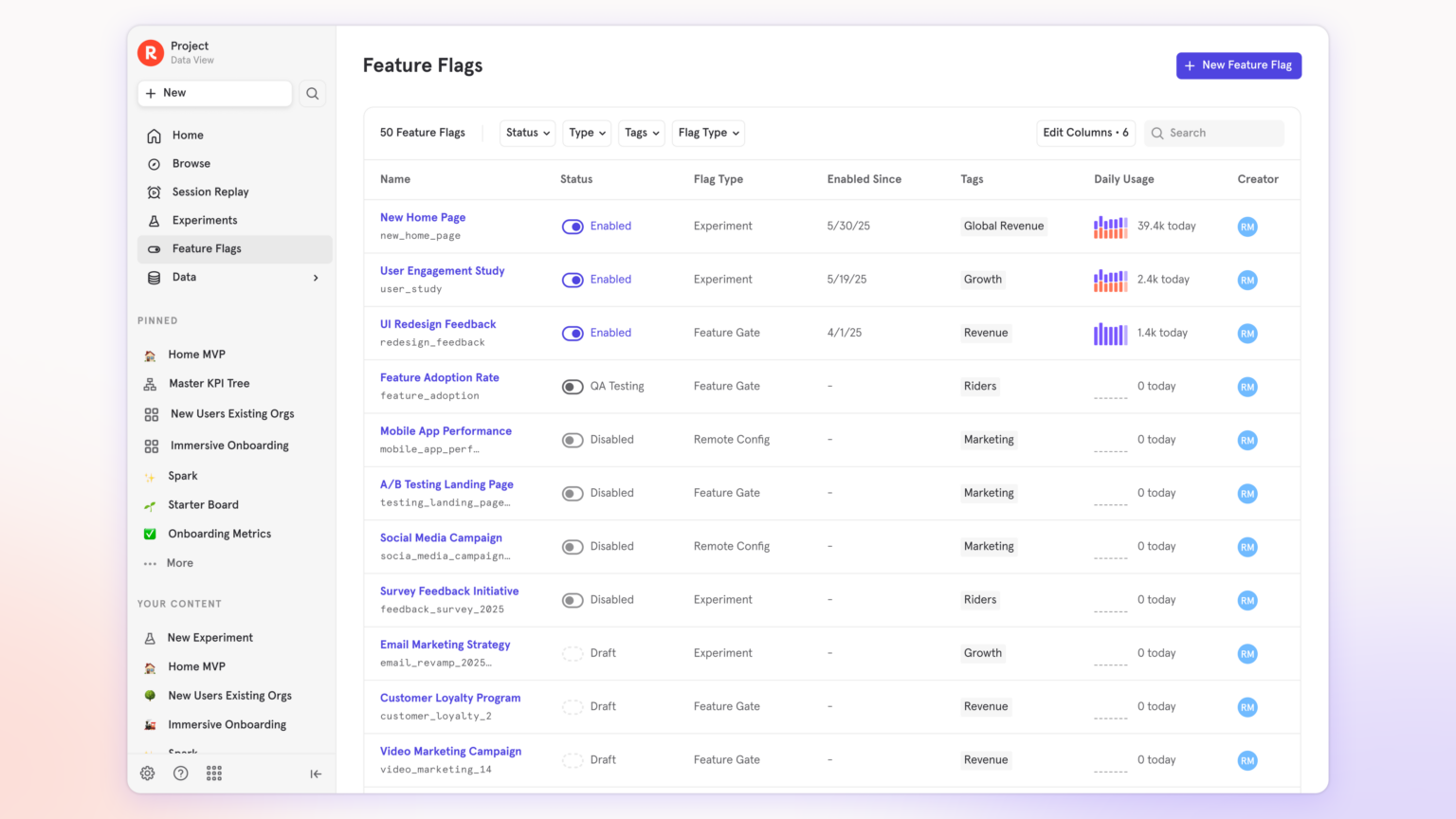The width and height of the screenshot is (1456, 819).
Task: Expand the Data item in the sidebar
Action: 316,278
